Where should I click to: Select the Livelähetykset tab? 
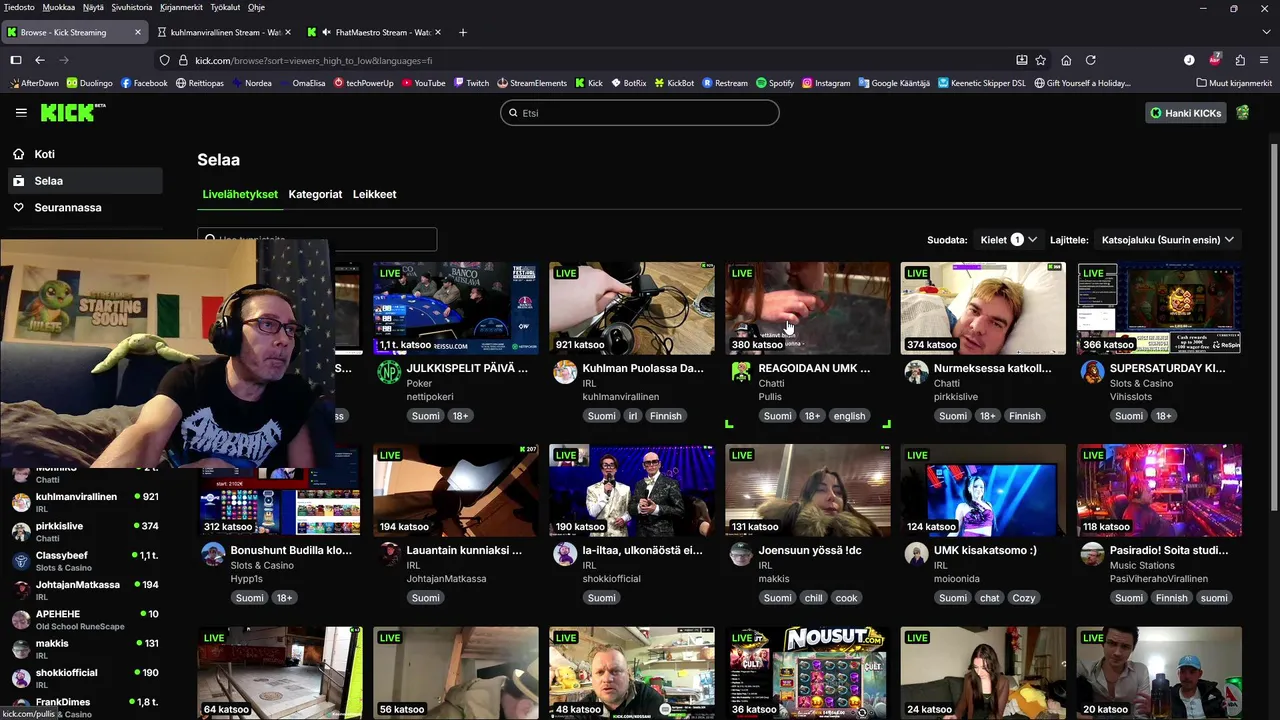pos(240,194)
